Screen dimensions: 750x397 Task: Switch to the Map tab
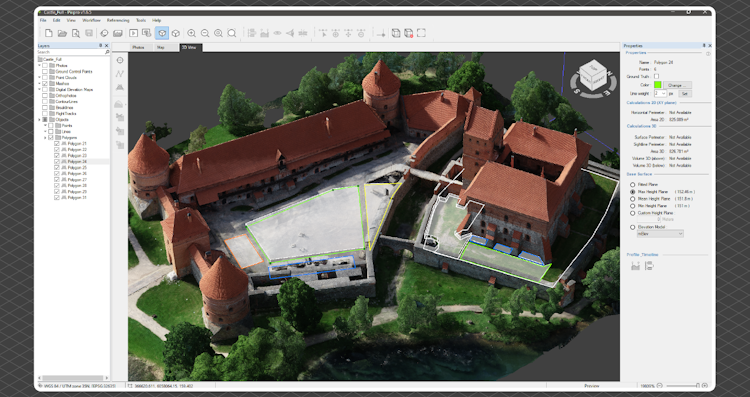point(160,47)
